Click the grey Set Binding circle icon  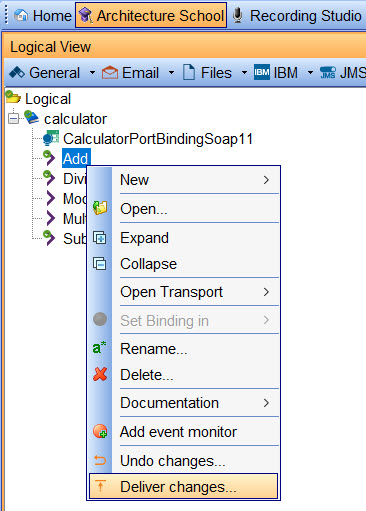100,319
